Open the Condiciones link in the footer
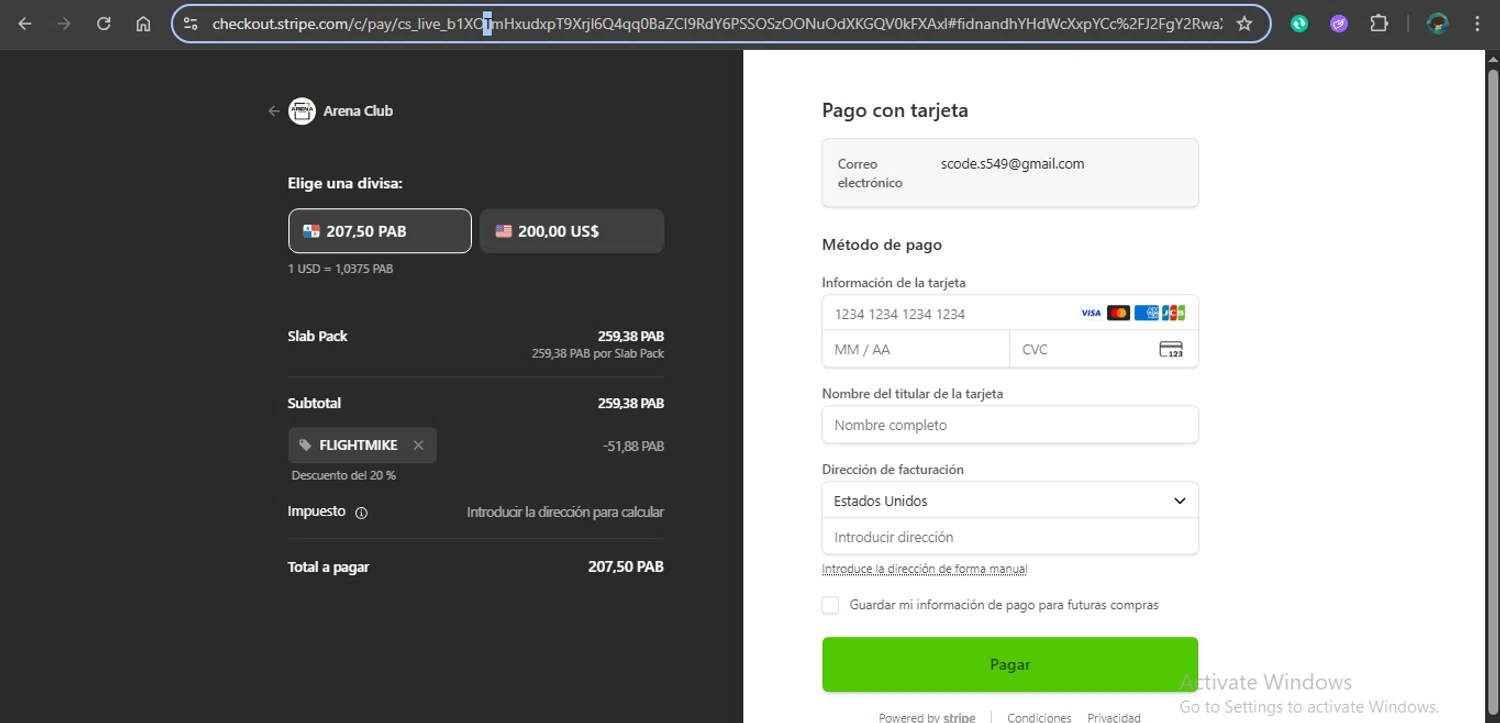 1039,717
